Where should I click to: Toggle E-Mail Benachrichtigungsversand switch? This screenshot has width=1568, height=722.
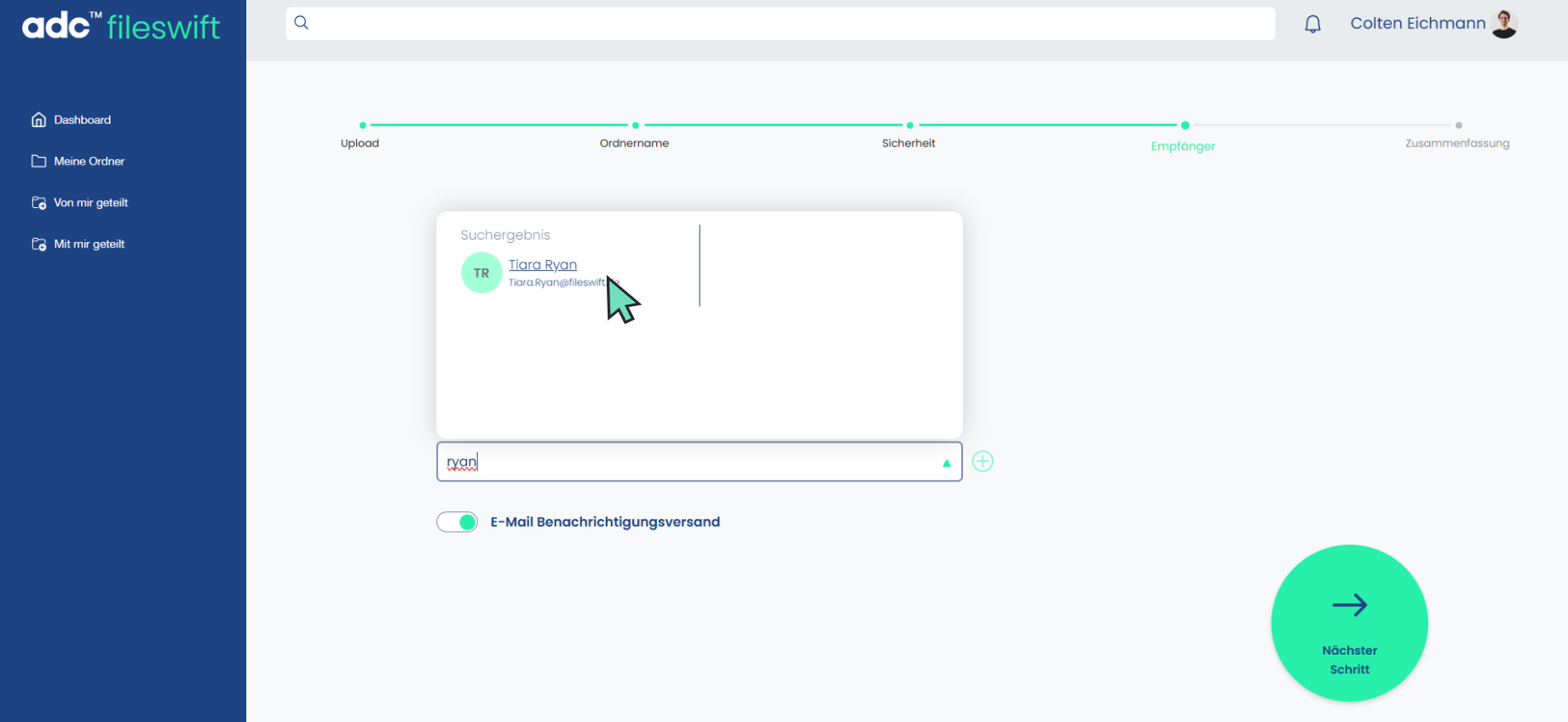click(458, 522)
